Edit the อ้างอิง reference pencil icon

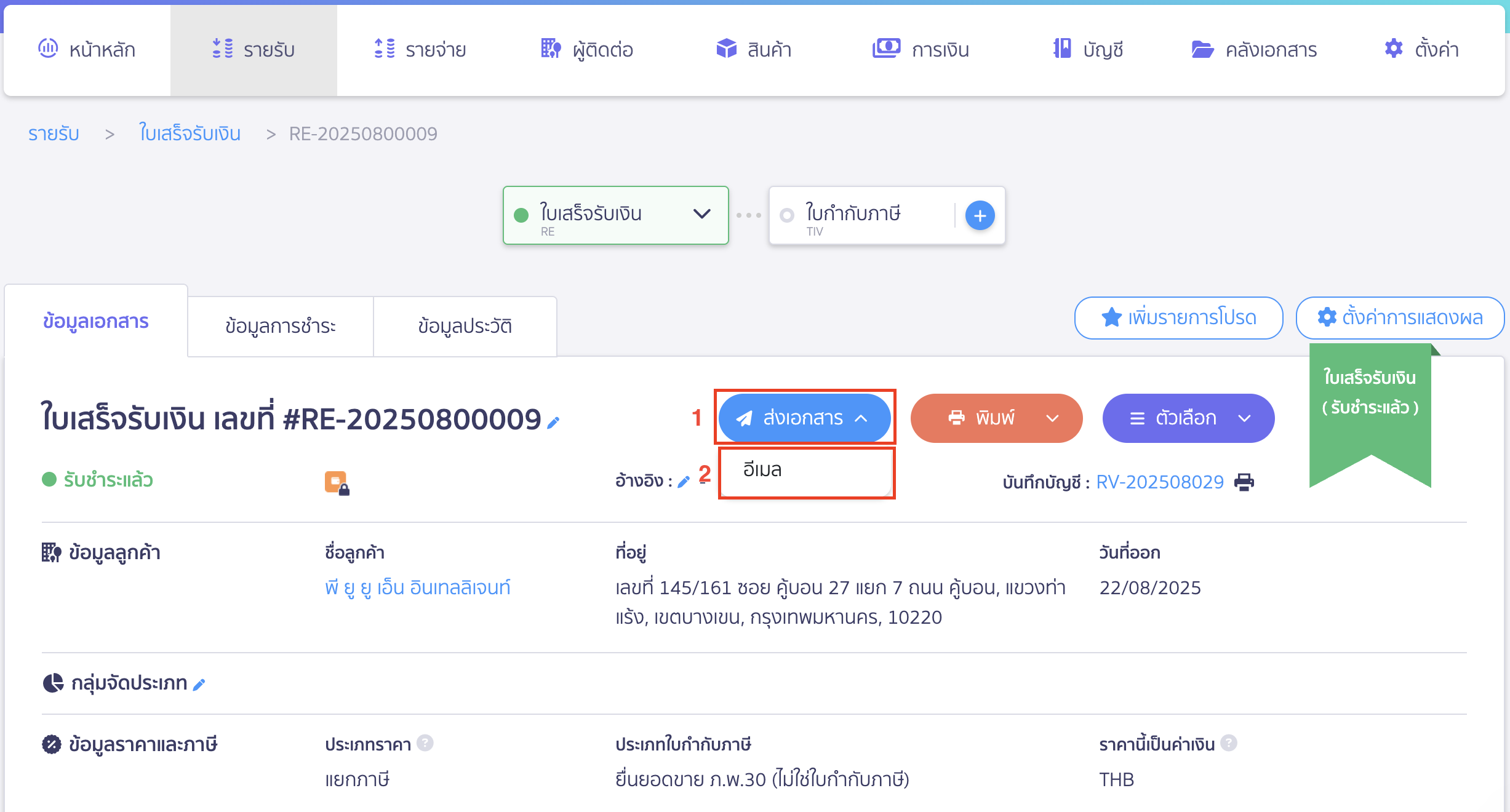pos(684,482)
